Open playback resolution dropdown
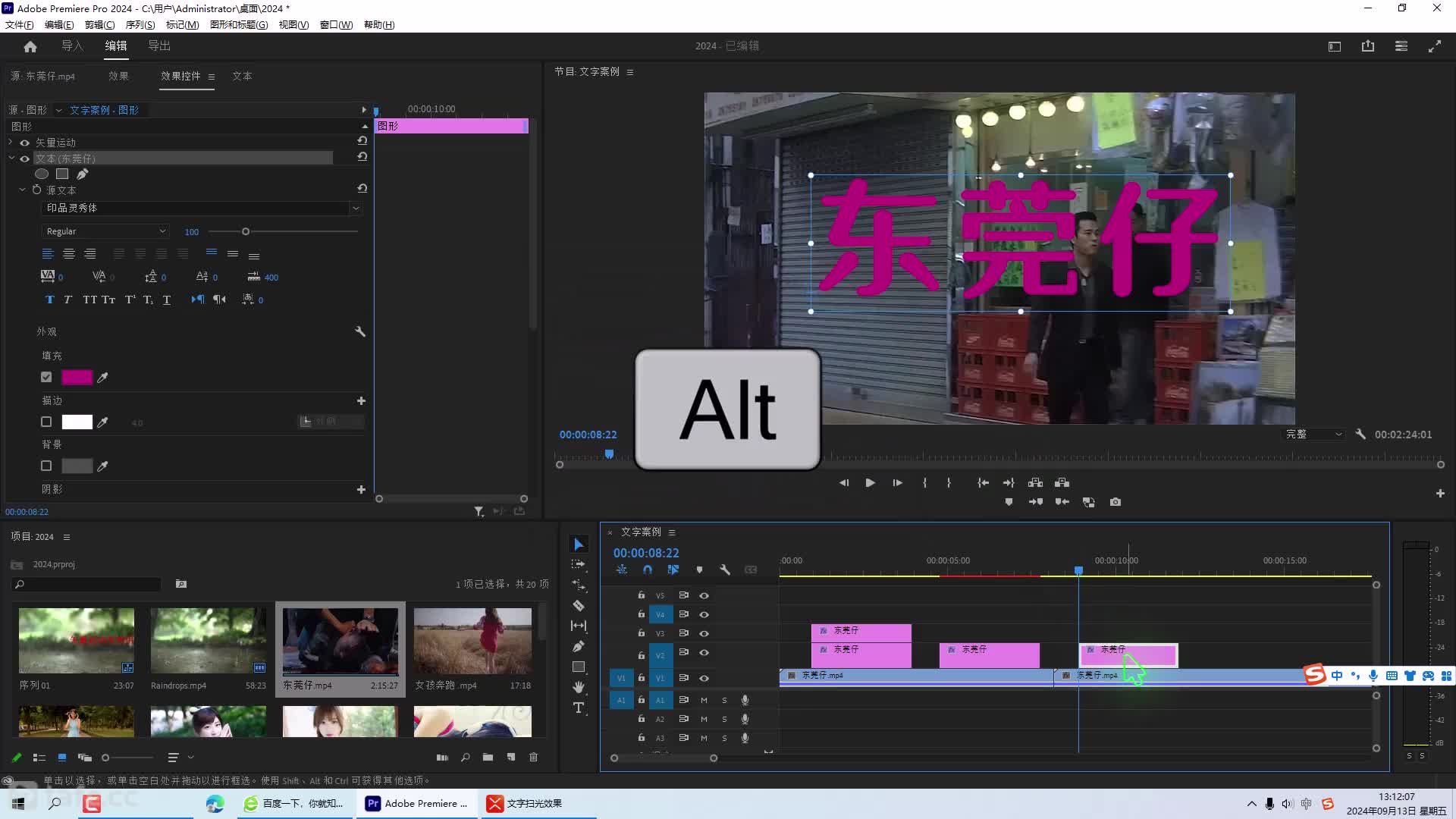Viewport: 1456px width, 819px height. point(1314,435)
